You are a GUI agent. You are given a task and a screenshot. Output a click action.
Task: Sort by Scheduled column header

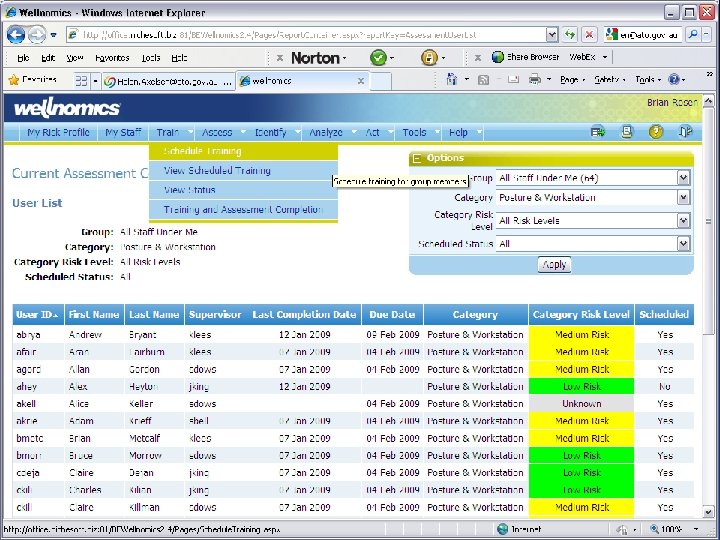pos(664,315)
